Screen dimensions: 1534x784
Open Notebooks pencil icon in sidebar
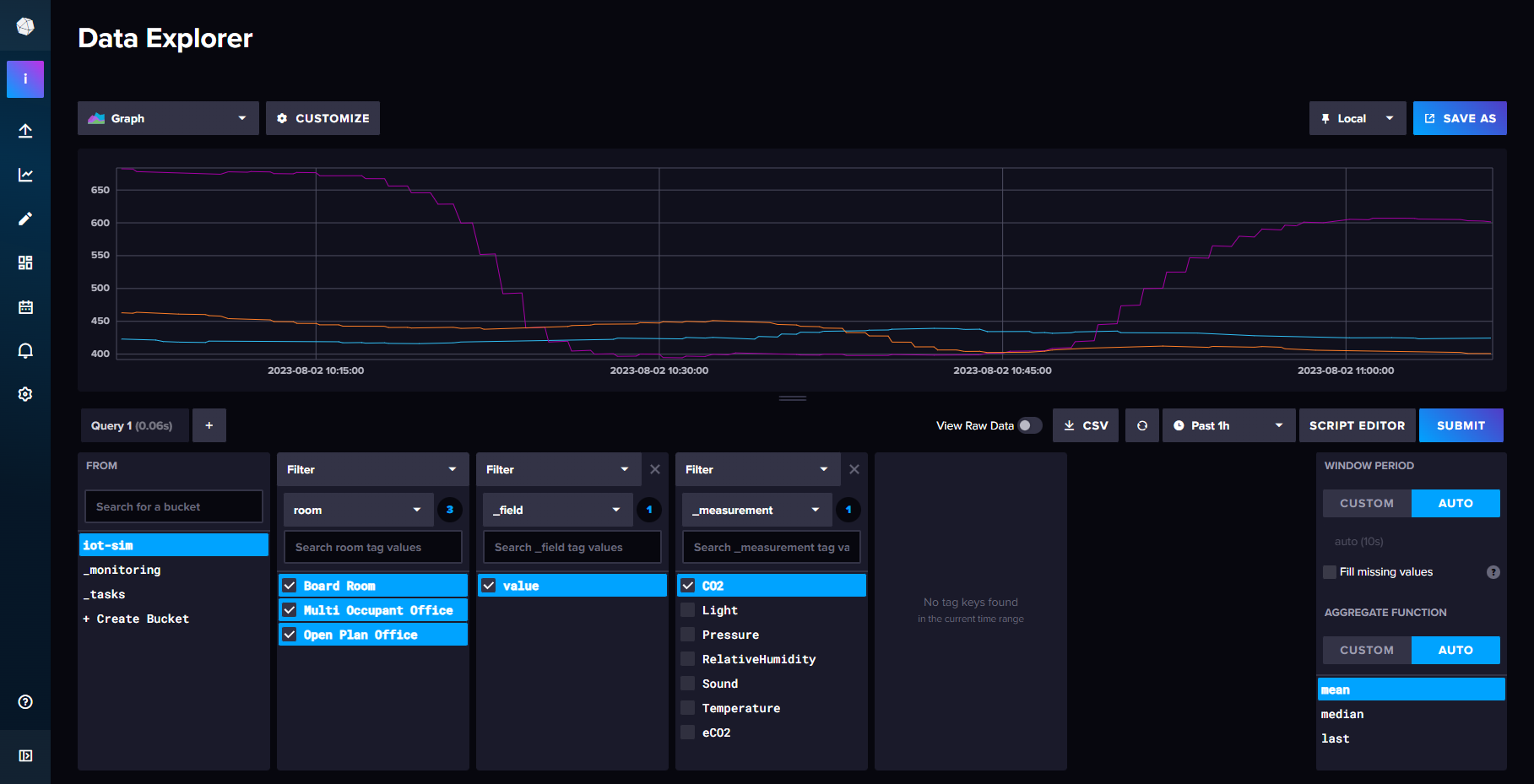(25, 219)
